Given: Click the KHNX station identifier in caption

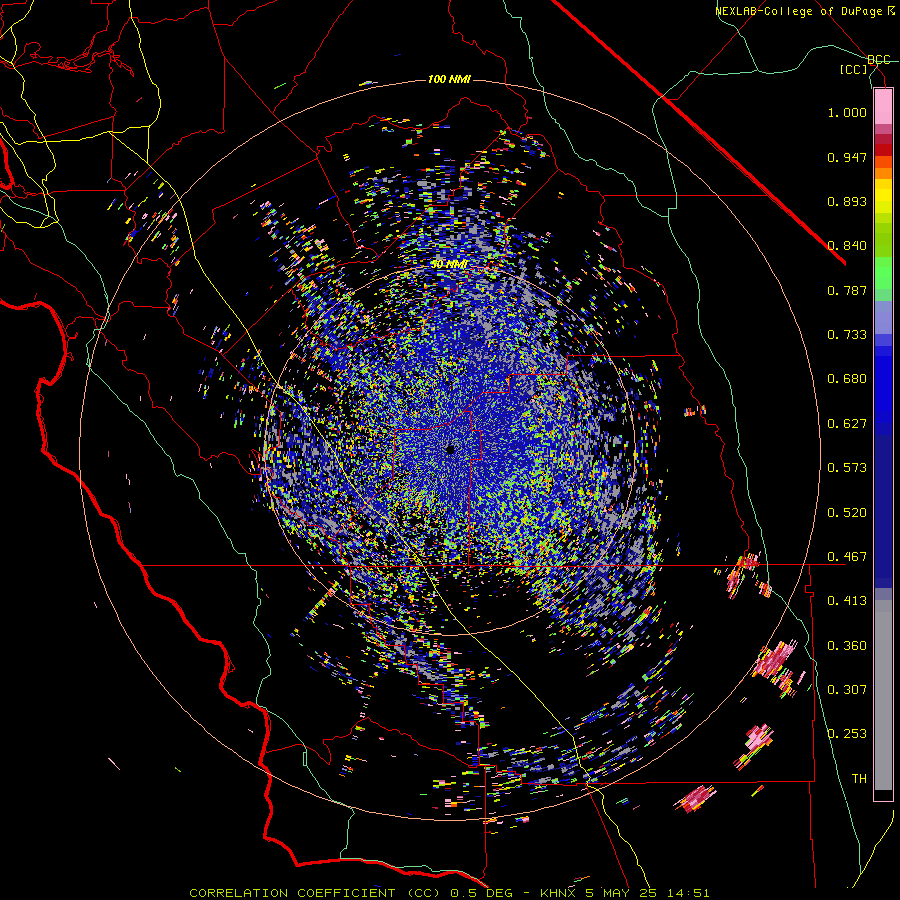Looking at the screenshot, I should [x=560, y=893].
